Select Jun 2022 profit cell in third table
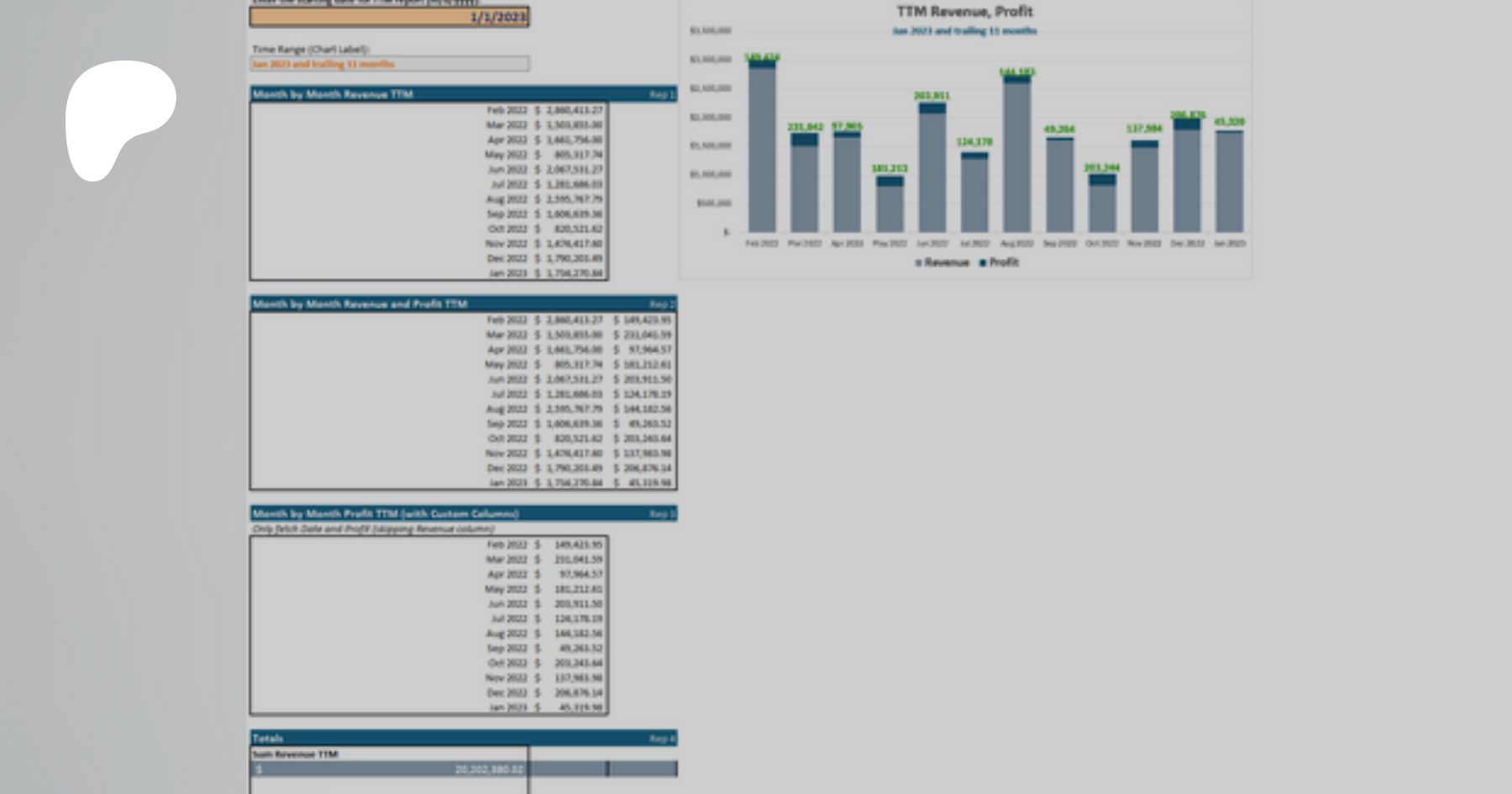1512x794 pixels. tap(578, 604)
